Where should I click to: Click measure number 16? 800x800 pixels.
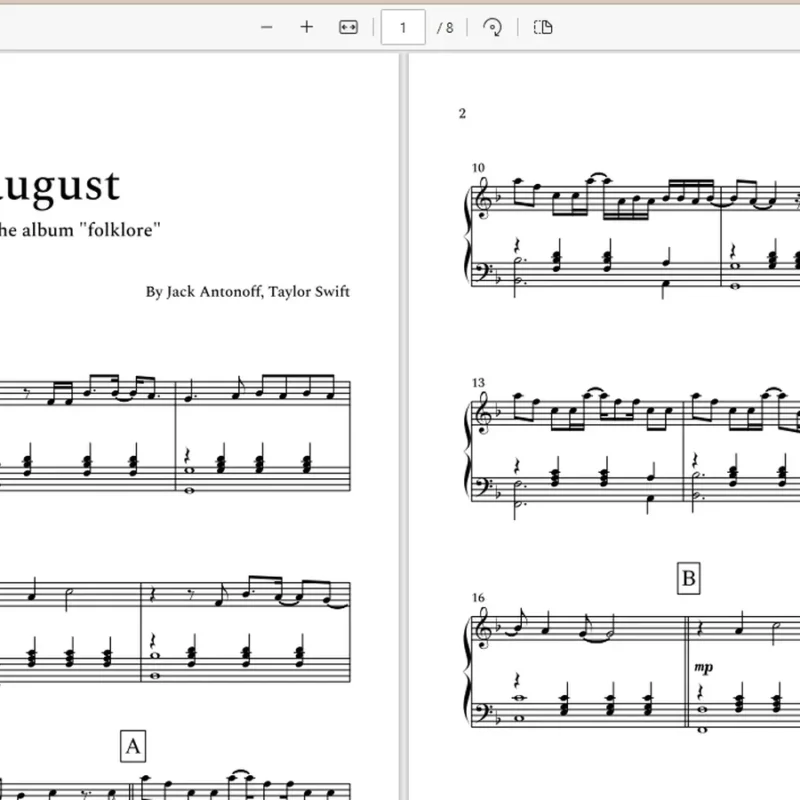(478, 597)
